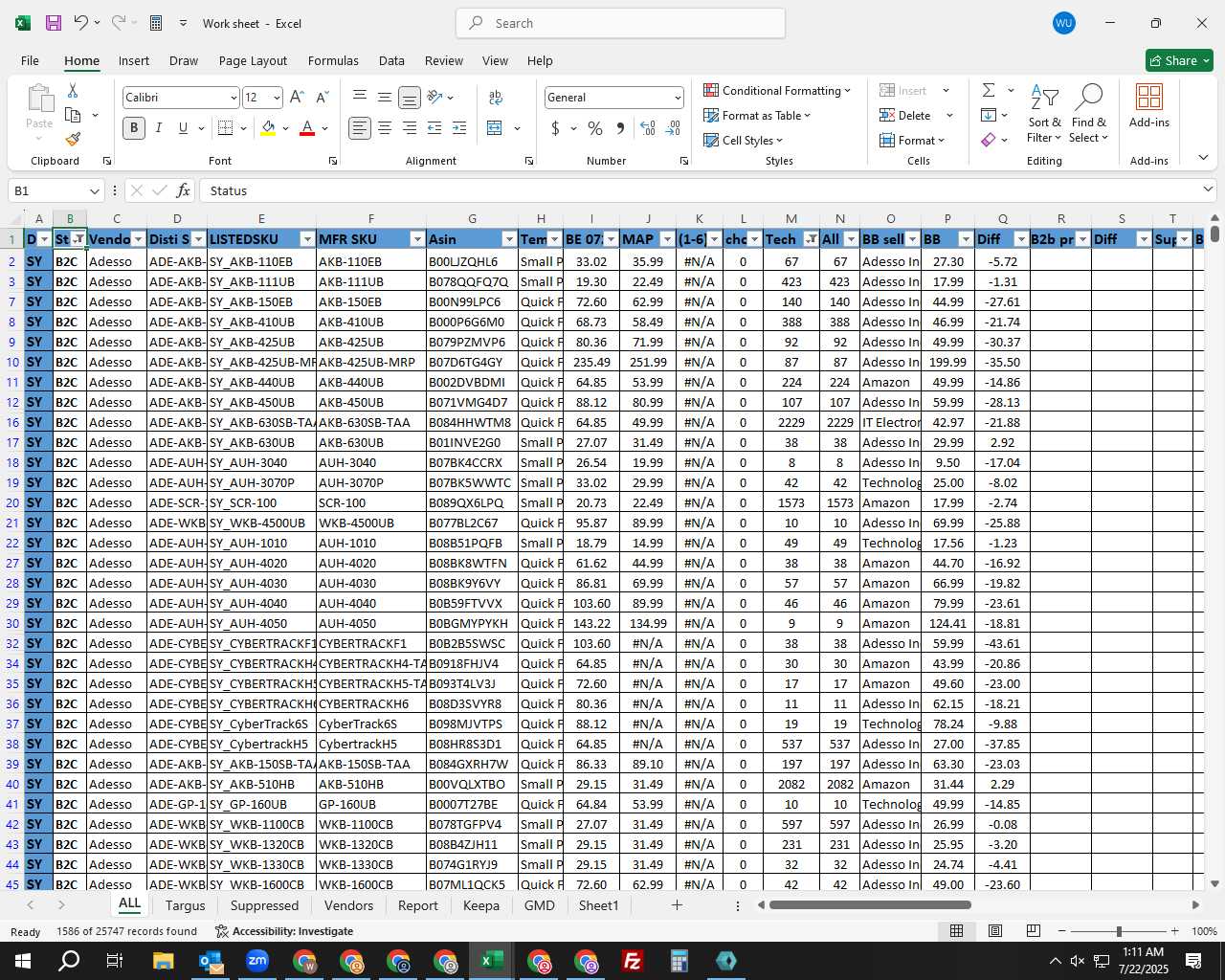
Task: Switch to Page Break Preview in status bar
Action: (x=1033, y=930)
